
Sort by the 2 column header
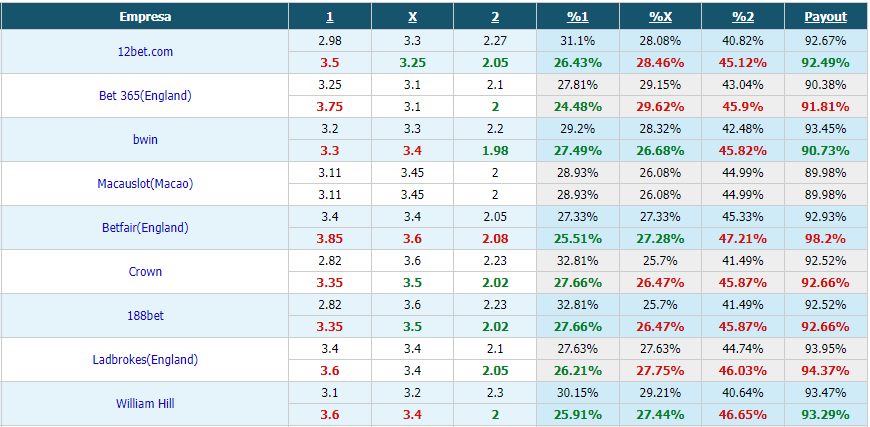495,17
